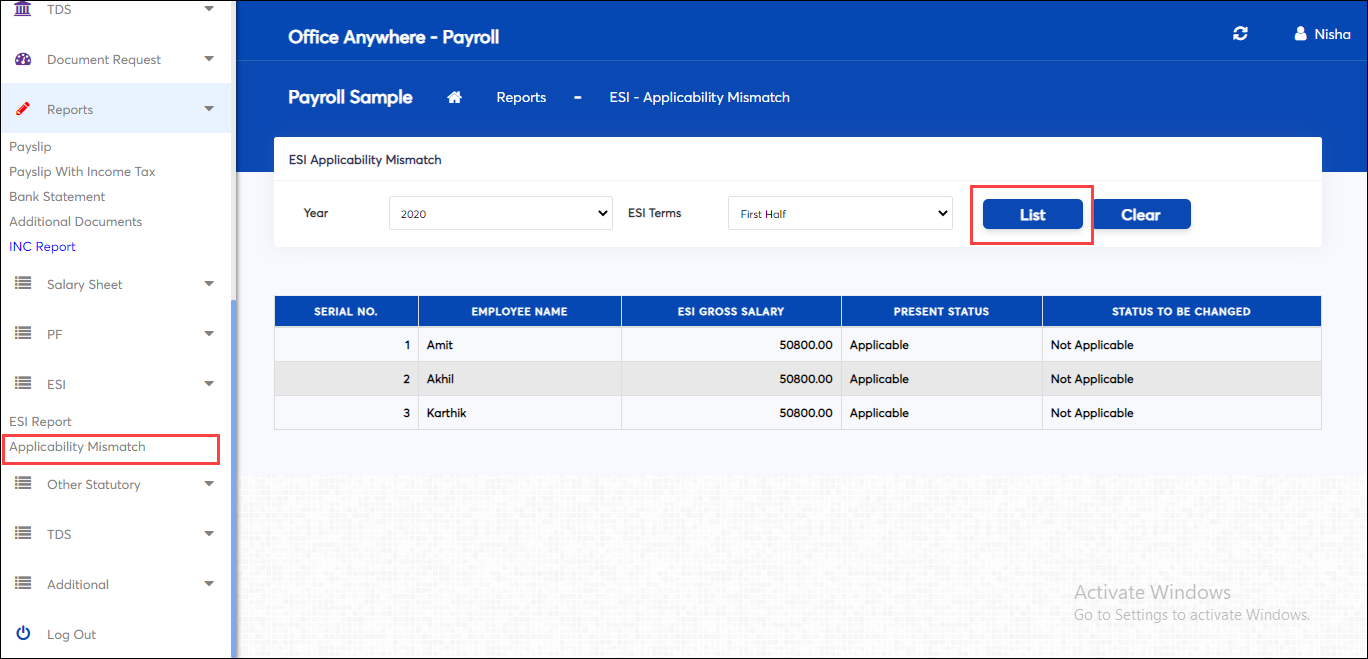Click the ESI Gross Salary column header
The width and height of the screenshot is (1368, 659).
click(x=731, y=311)
